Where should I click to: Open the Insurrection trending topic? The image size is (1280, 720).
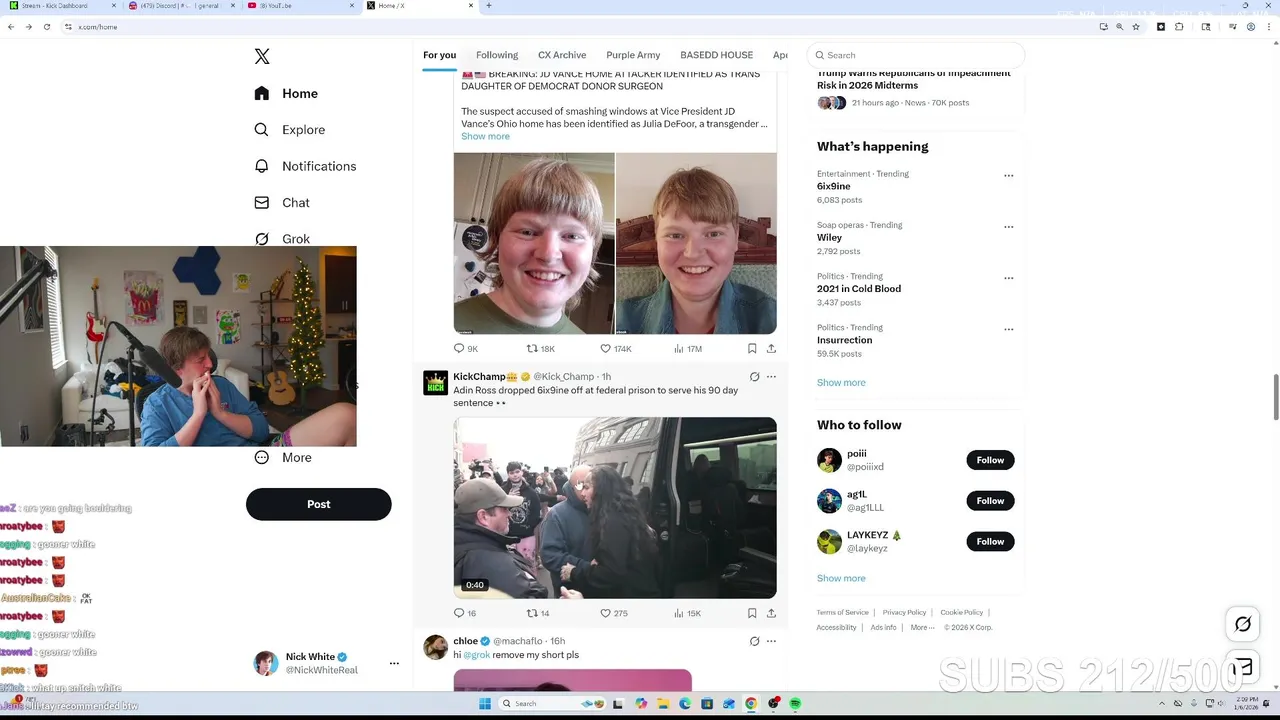coord(845,340)
